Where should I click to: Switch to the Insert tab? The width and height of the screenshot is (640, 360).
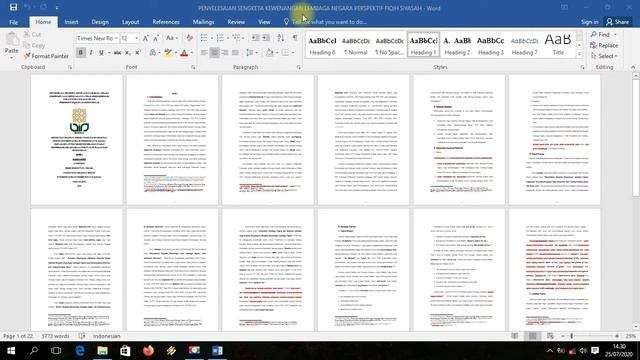pos(71,22)
